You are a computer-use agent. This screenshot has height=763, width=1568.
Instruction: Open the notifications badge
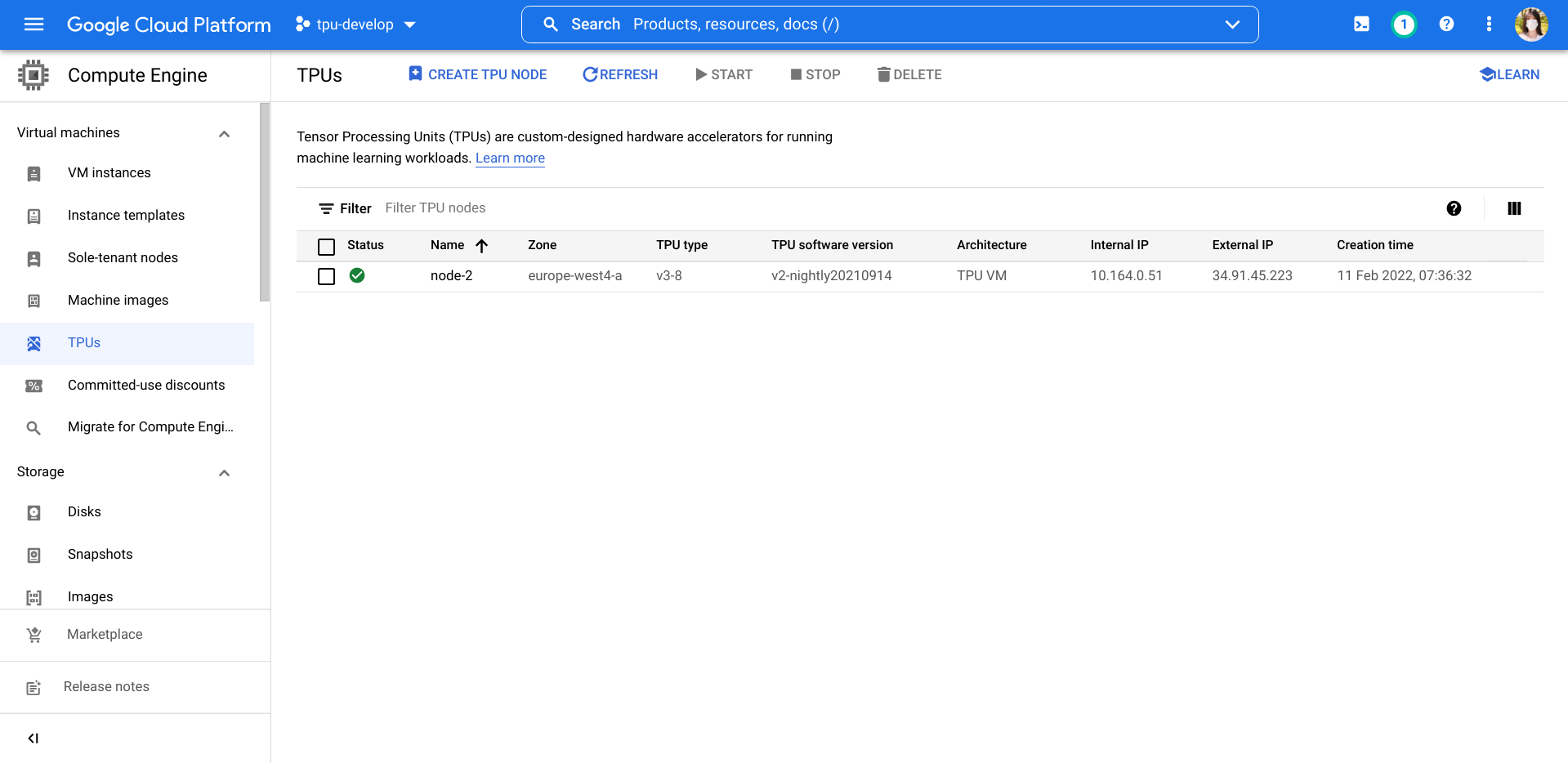click(x=1403, y=25)
